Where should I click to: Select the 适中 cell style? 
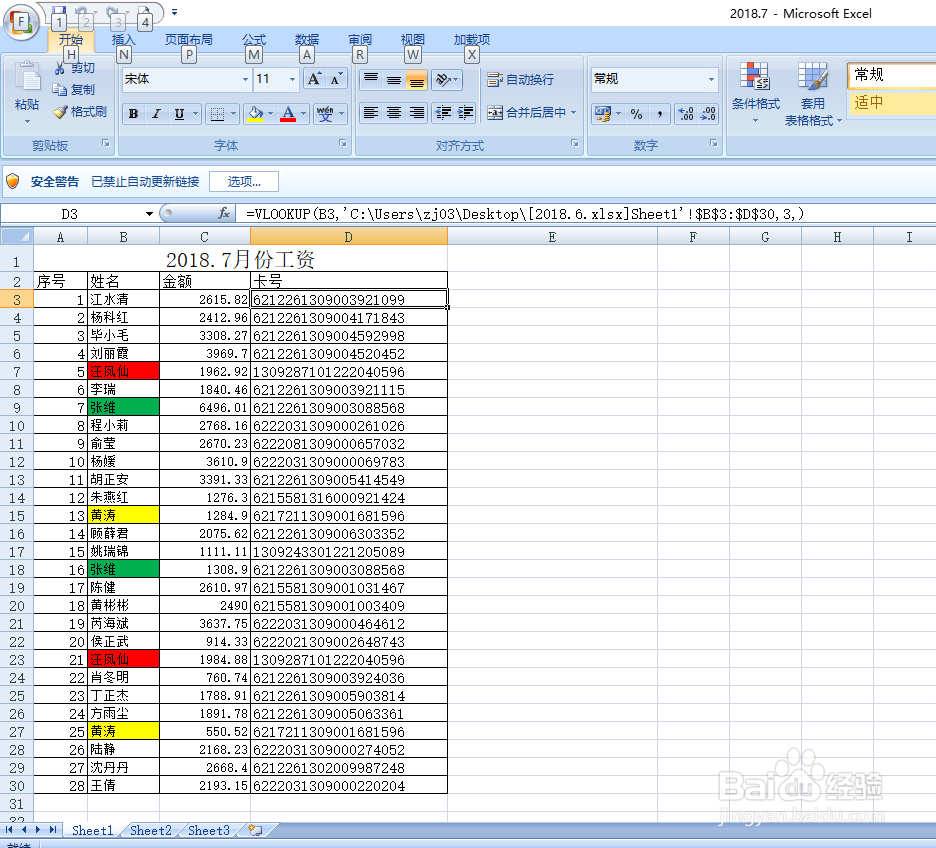coord(891,103)
